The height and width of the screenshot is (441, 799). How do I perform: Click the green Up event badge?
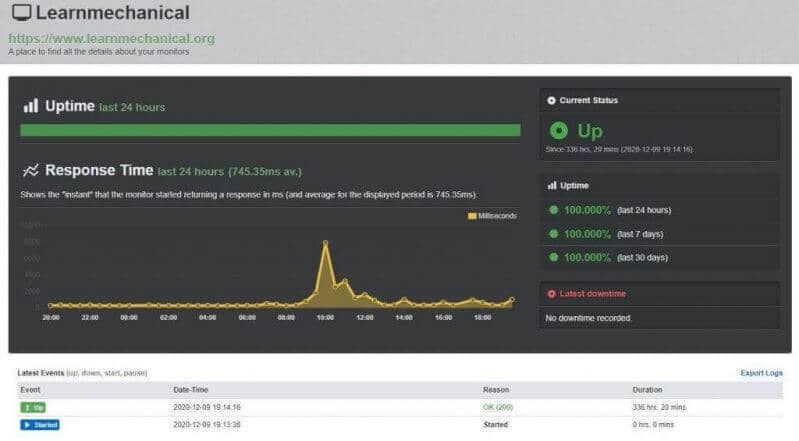pyautogui.click(x=33, y=407)
